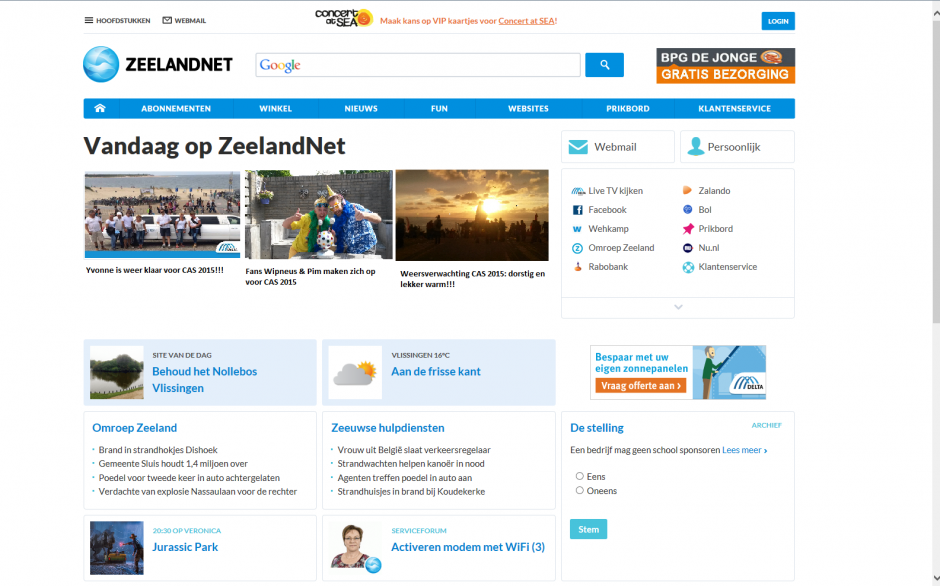
Task: Click the Webmail envelope icon in top bar
Action: coord(167,20)
